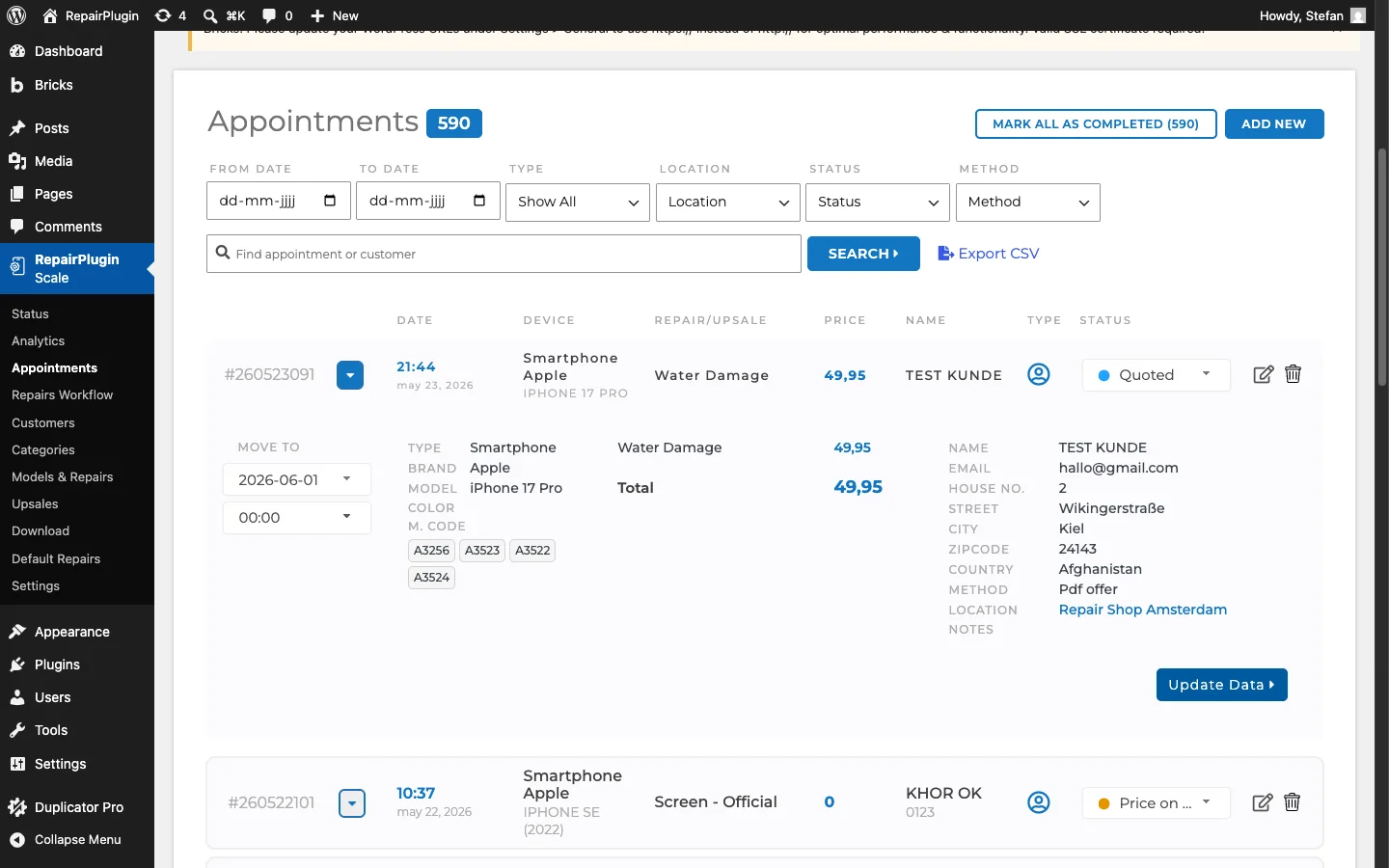Open the WordPress logo menu
Image resolution: width=1389 pixels, height=868 pixels.
(x=16, y=15)
